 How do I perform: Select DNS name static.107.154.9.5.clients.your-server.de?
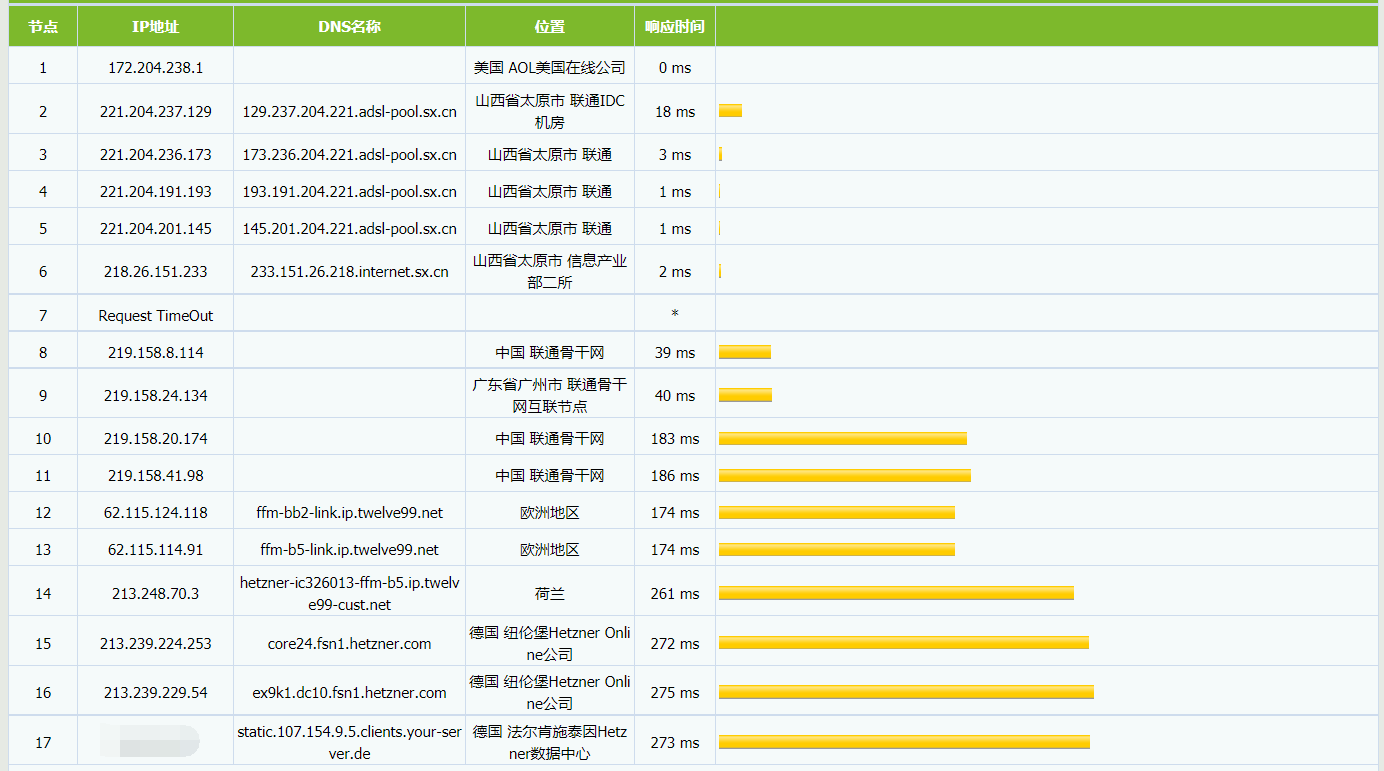349,743
